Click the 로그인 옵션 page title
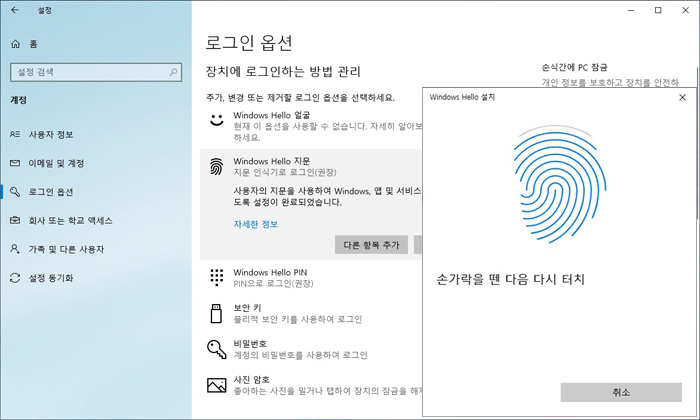This screenshot has height=420, width=700. coord(249,43)
